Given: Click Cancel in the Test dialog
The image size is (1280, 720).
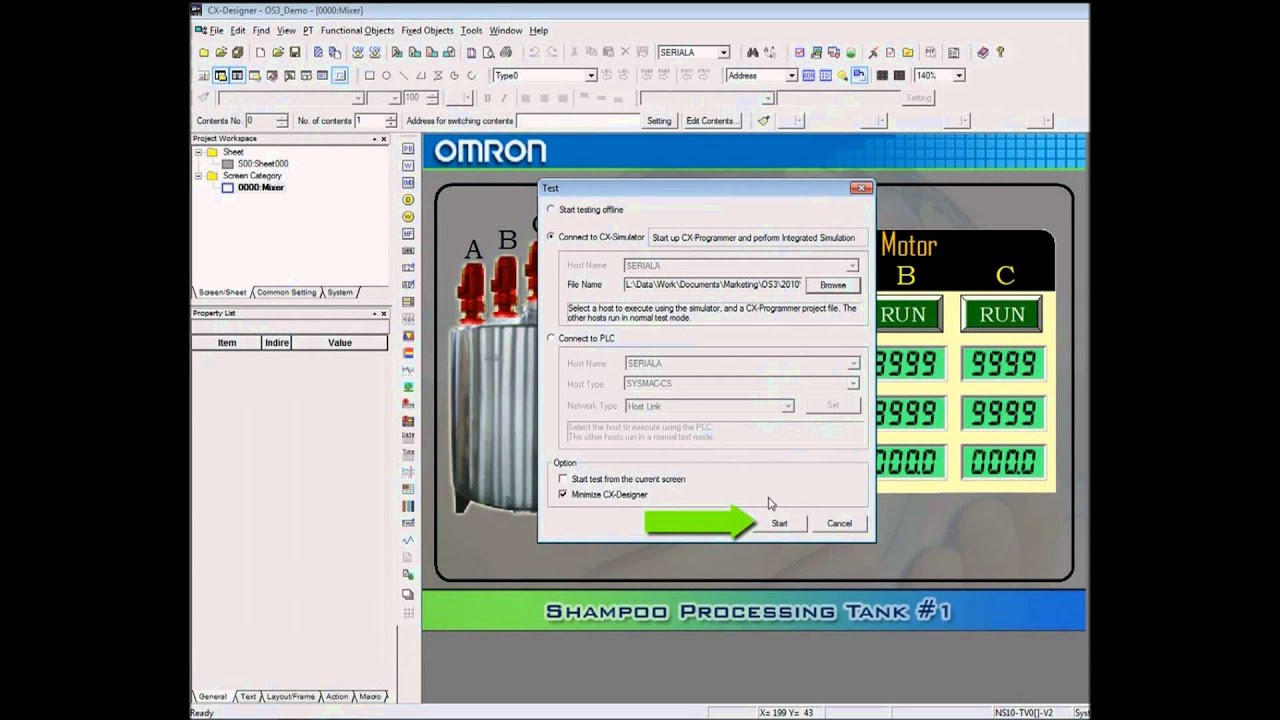Looking at the screenshot, I should [x=839, y=523].
